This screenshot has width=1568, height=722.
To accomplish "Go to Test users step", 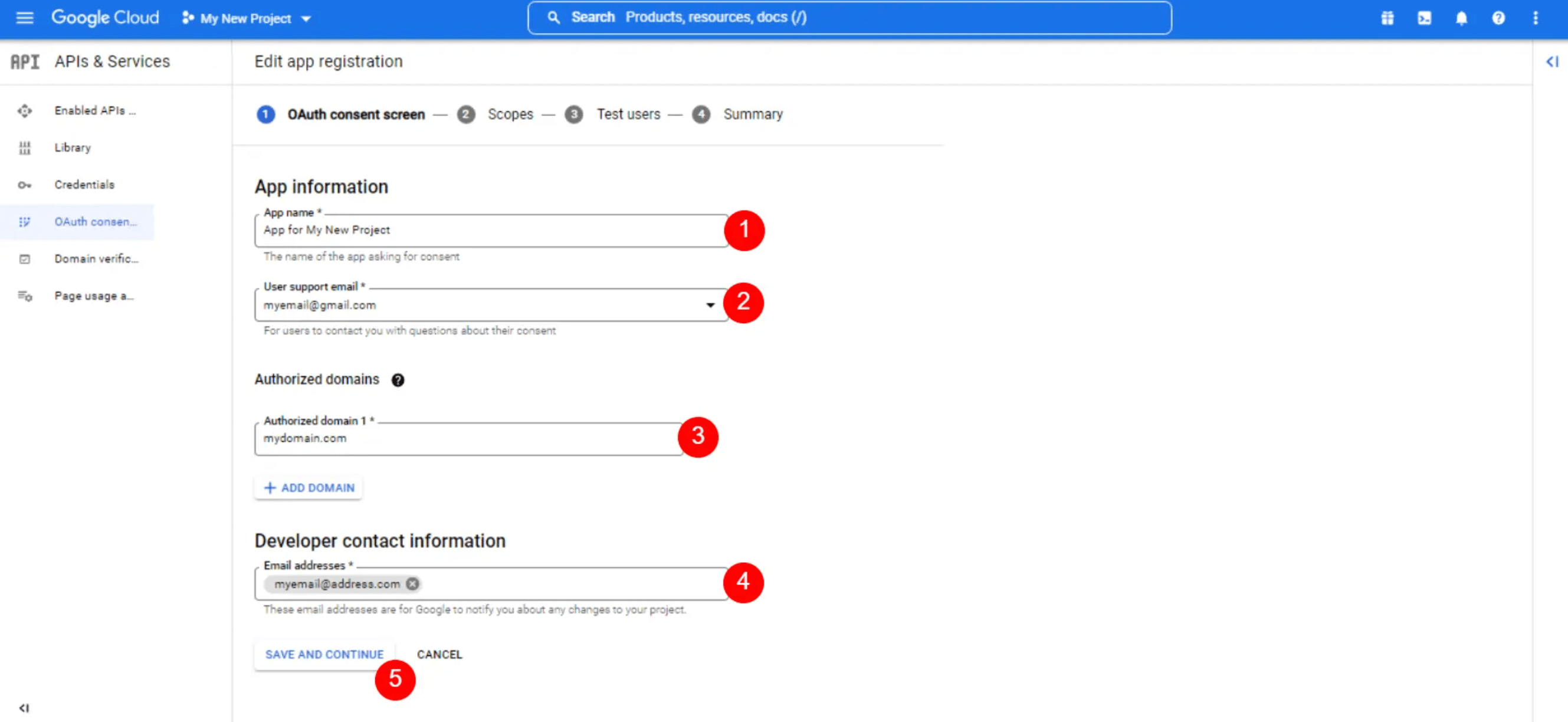I will 612,114.
